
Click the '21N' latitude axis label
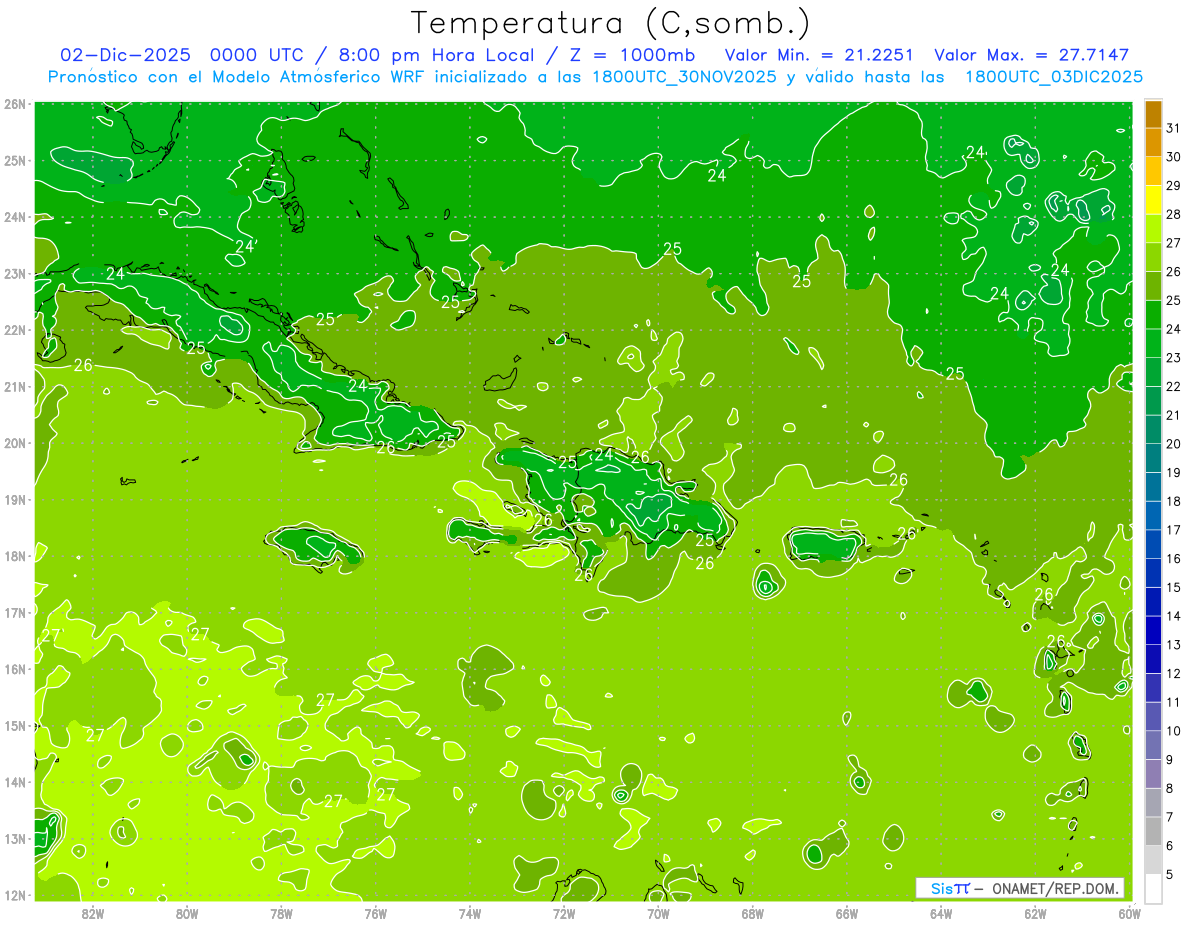point(15,386)
